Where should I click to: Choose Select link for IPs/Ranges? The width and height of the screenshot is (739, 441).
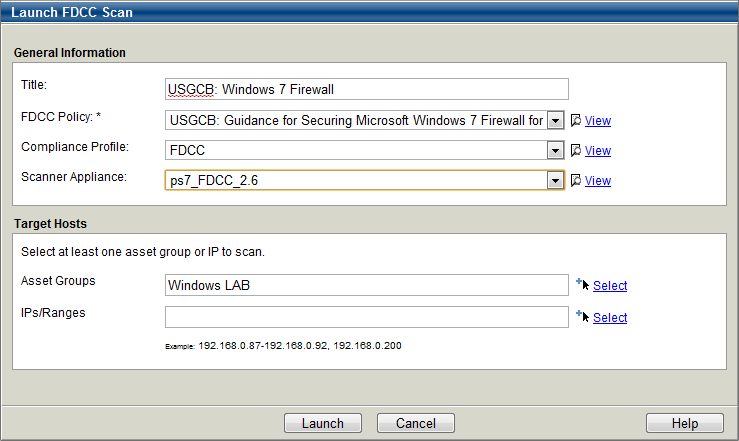(610, 318)
